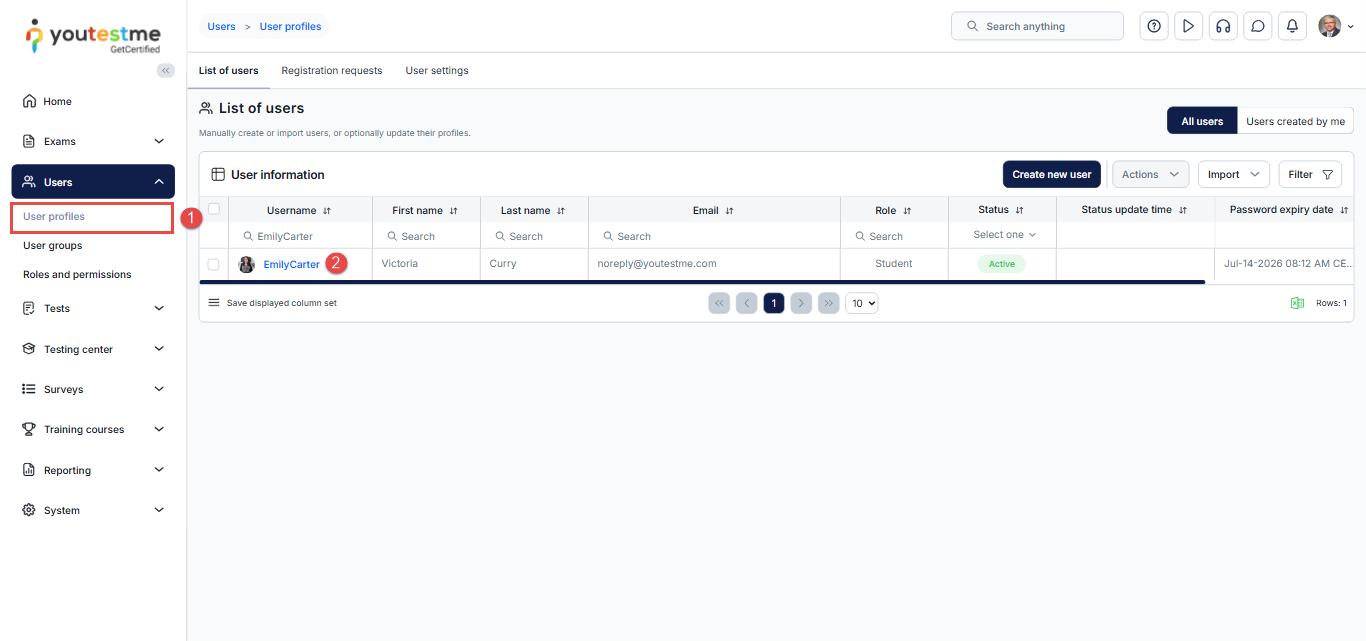Sort by Password expiry date arrows
Screen dimensions: 1366x641
coord(1344,210)
